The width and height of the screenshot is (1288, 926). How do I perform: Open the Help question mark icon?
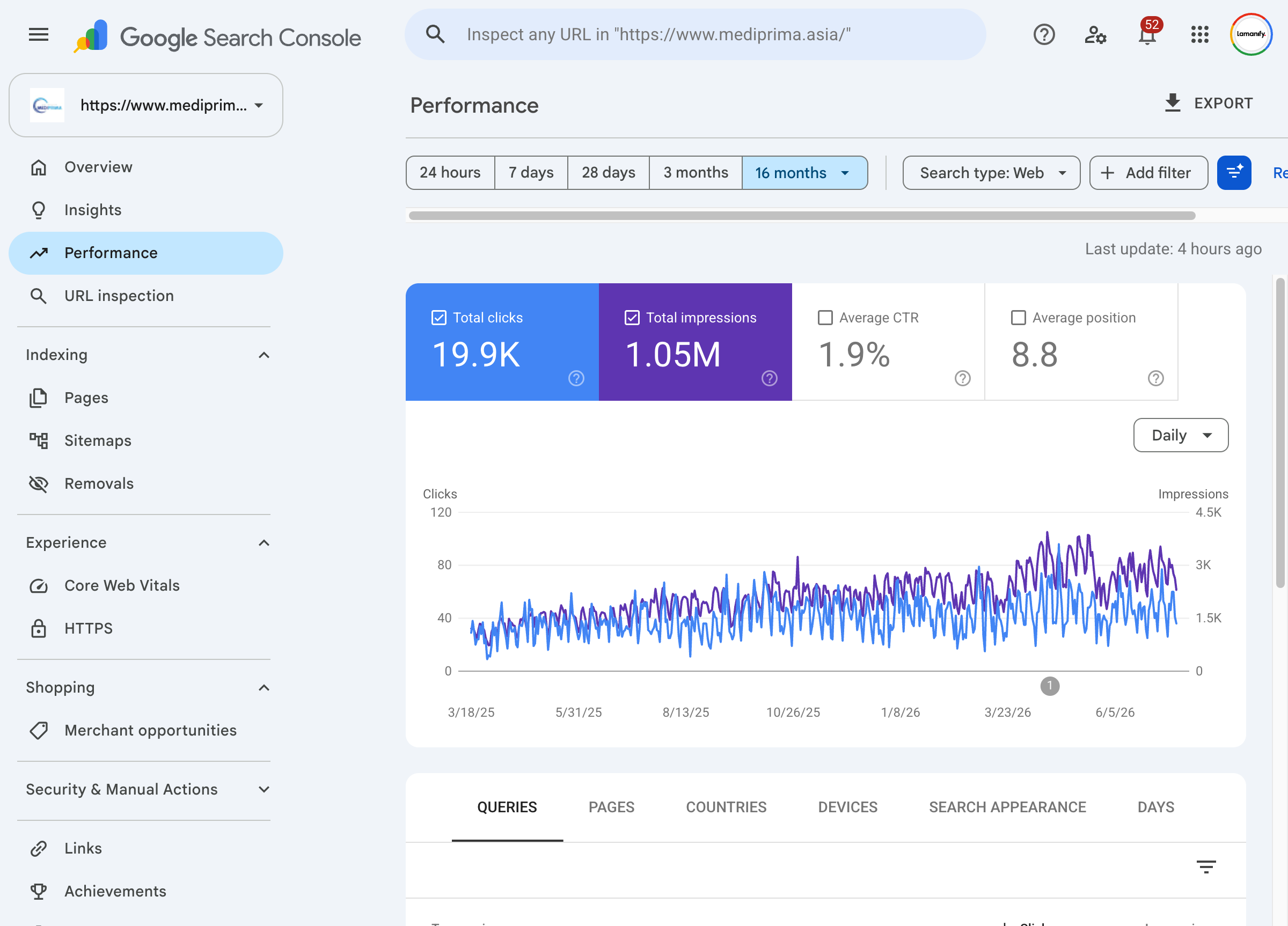coord(1044,35)
